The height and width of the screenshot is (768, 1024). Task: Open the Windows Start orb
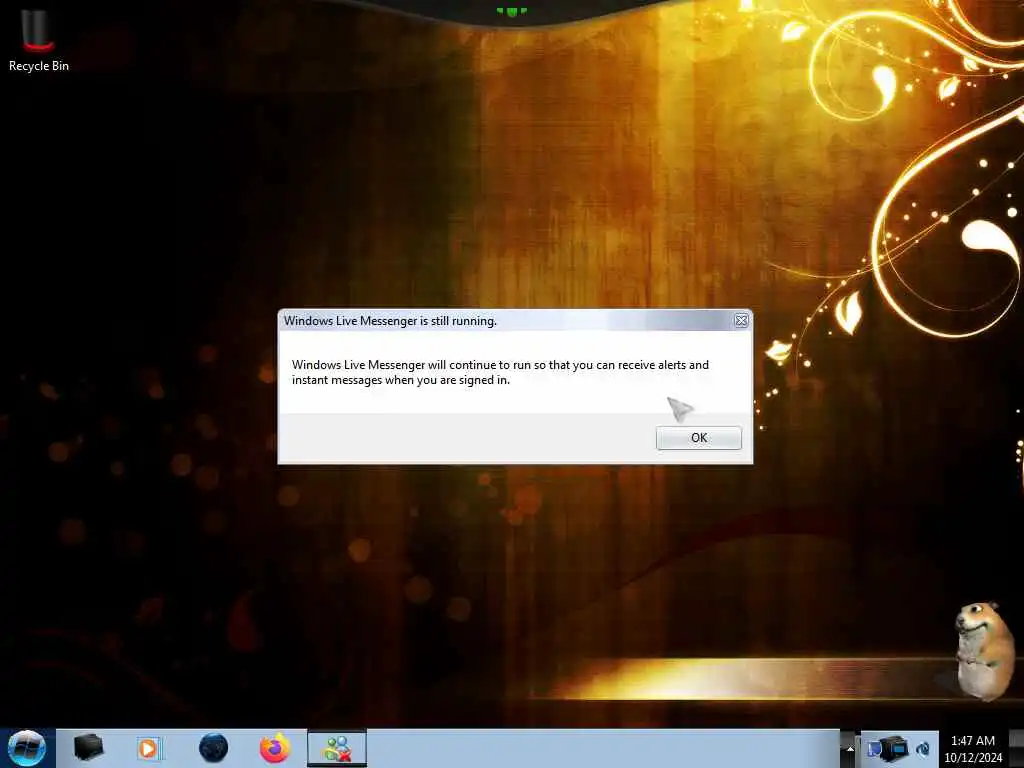tap(26, 748)
